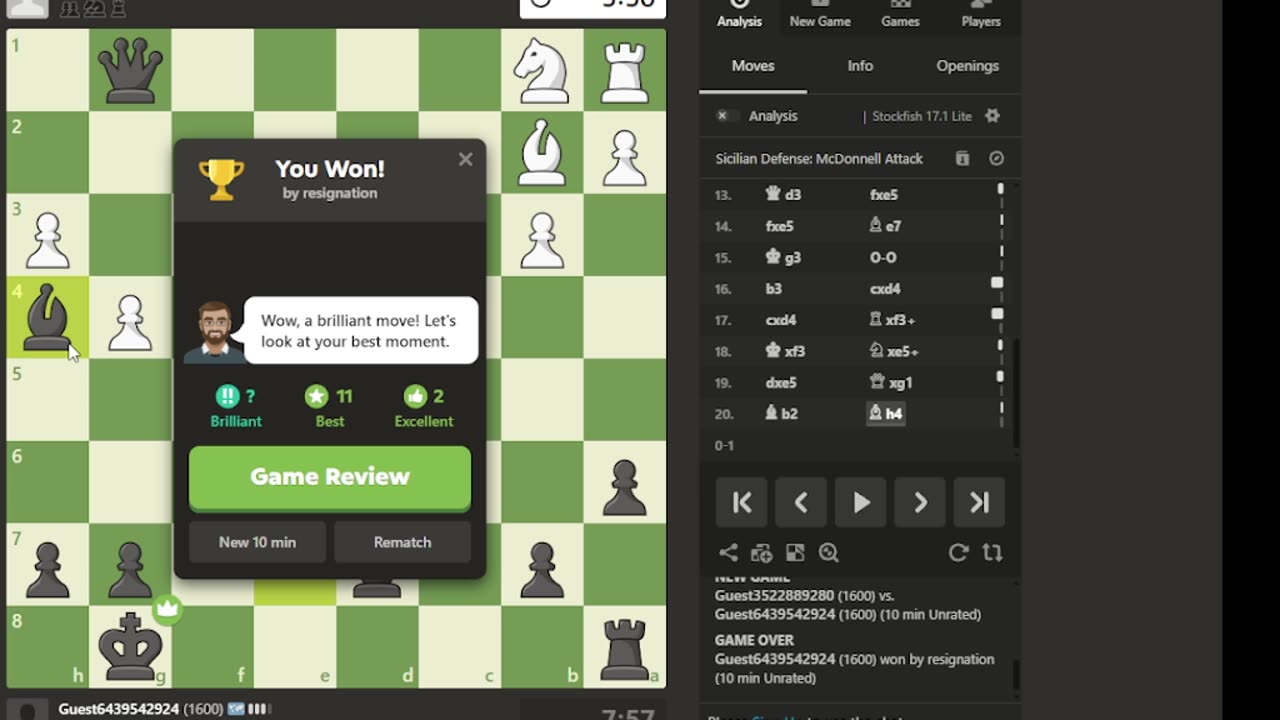Image resolution: width=1280 pixels, height=720 pixels.
Task: Start a New 10 min game
Action: point(257,542)
